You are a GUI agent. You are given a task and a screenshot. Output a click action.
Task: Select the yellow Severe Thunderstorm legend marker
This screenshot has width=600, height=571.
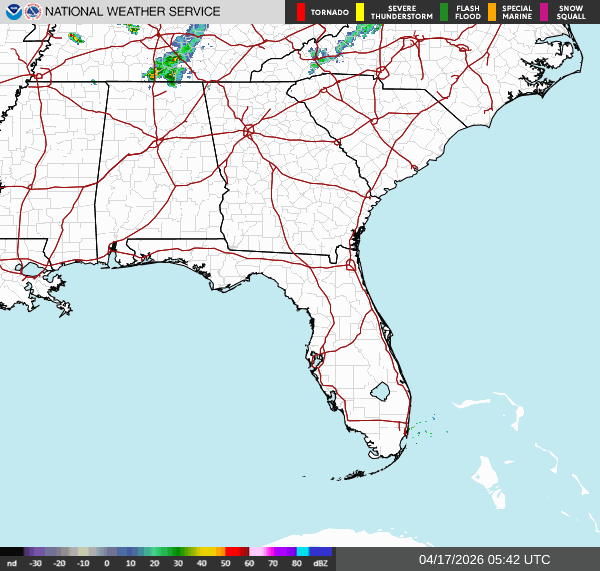tap(360, 12)
